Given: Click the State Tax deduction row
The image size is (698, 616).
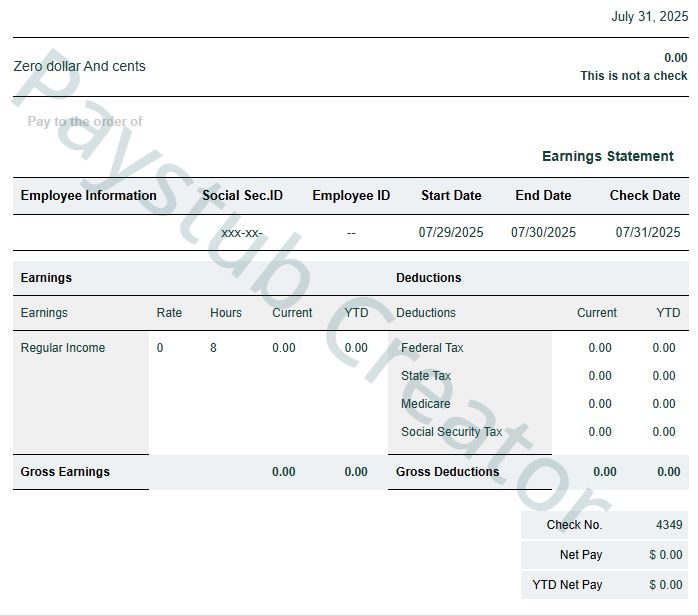Looking at the screenshot, I should coord(426,376).
